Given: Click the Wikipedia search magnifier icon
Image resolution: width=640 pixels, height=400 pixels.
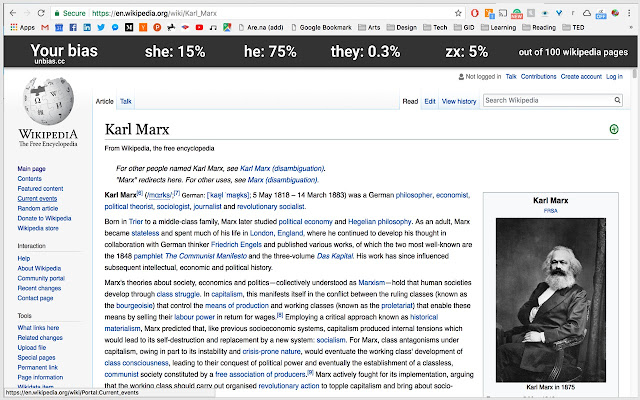Looking at the screenshot, I should tap(617, 100).
